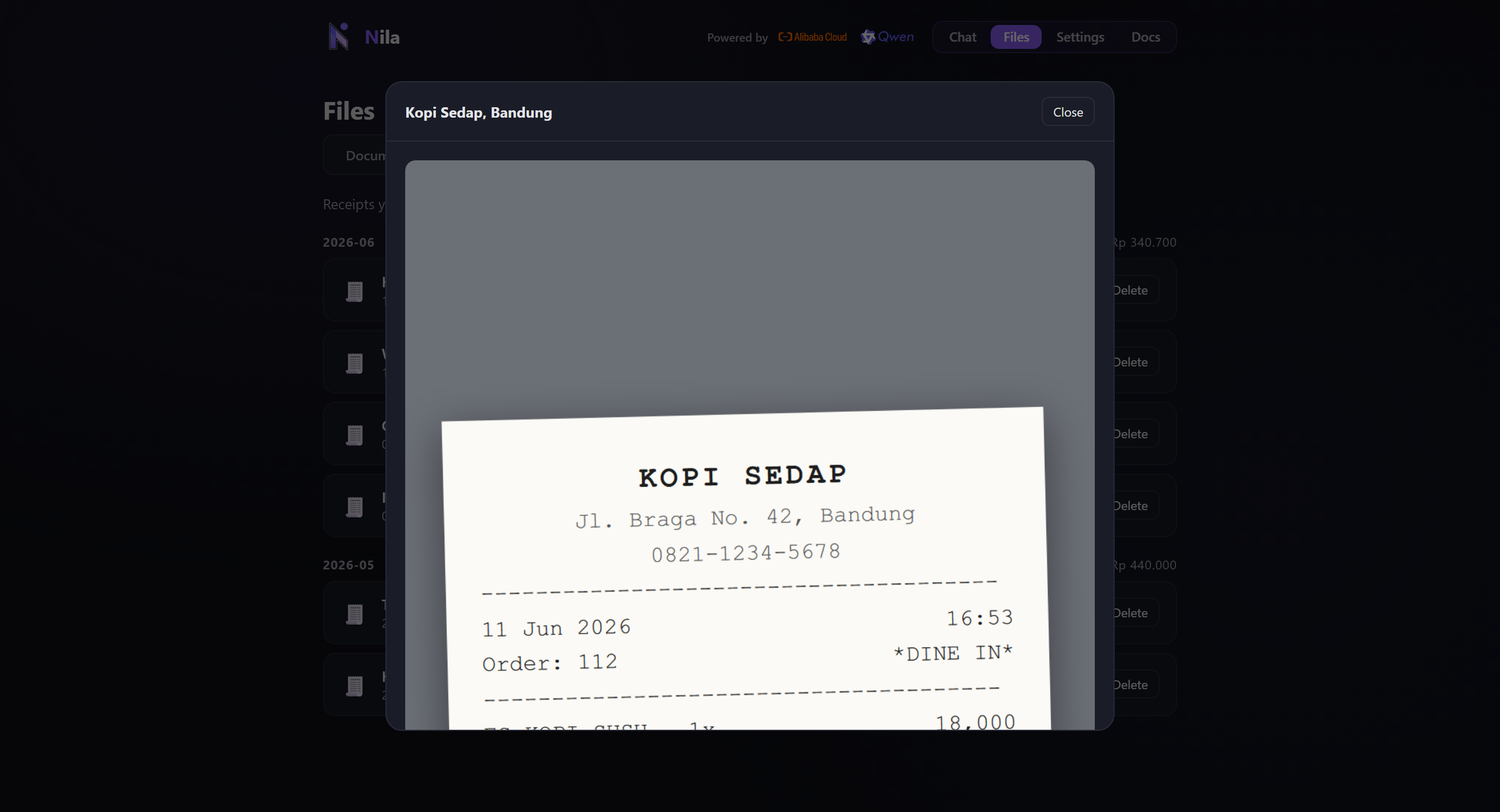The image size is (1500, 812).
Task: Click the fourth receipt icon under 2026-06
Action: pos(355,507)
